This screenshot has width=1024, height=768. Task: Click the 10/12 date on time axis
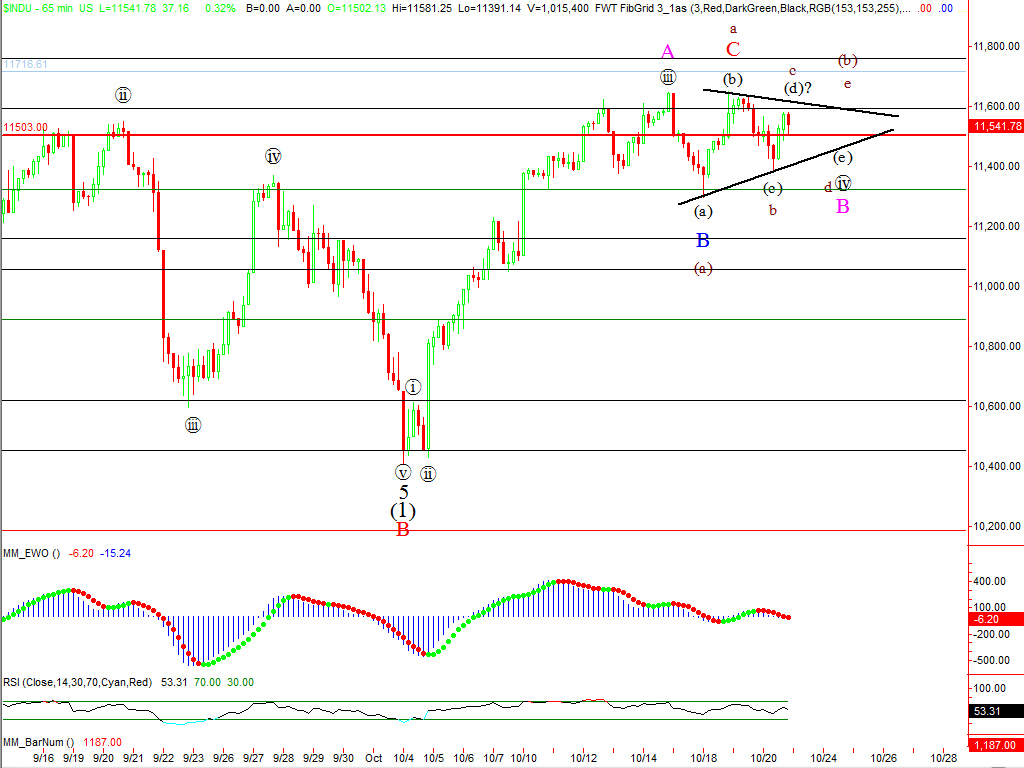(x=584, y=758)
